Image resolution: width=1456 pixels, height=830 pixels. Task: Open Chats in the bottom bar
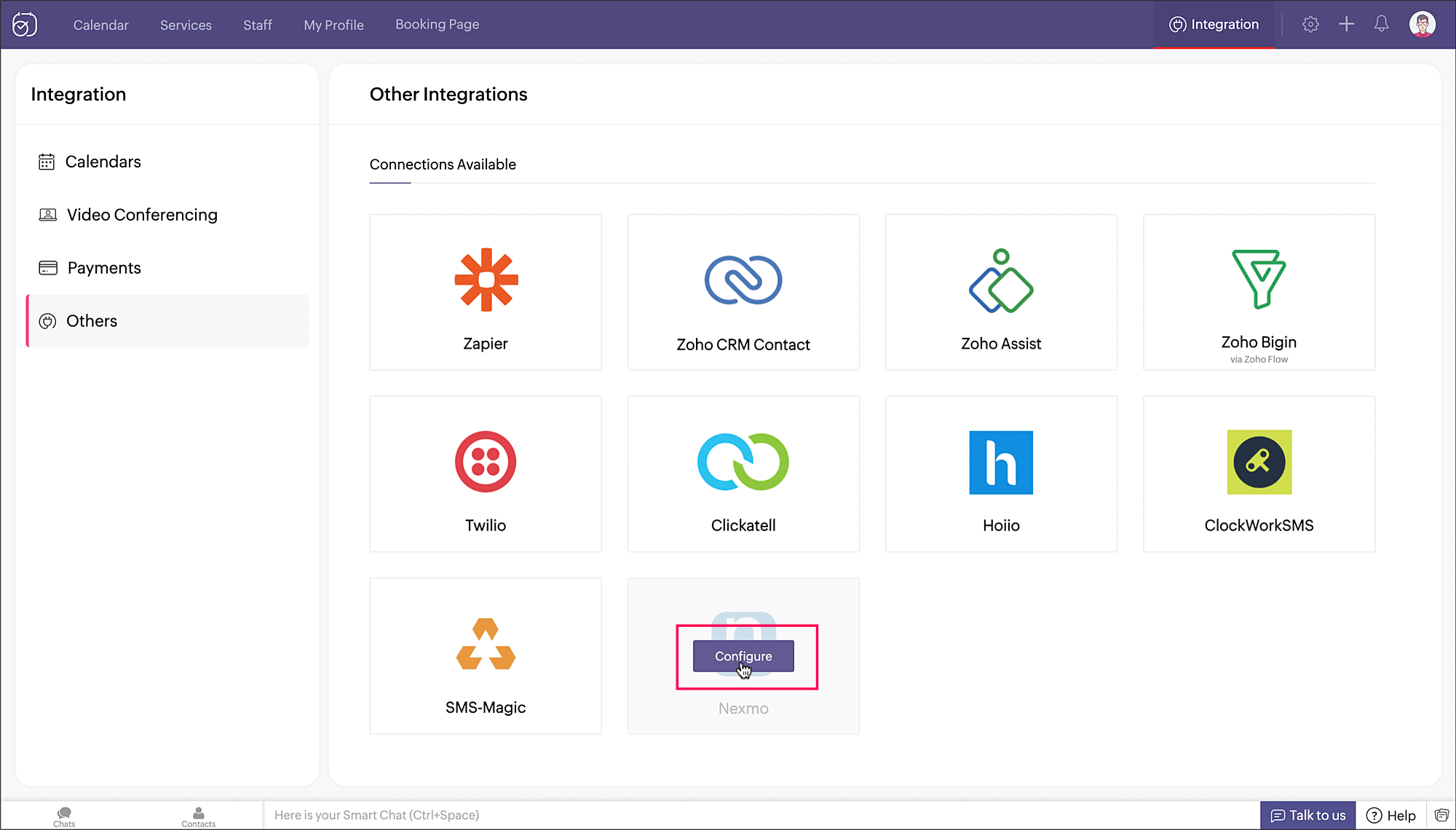coord(64,817)
